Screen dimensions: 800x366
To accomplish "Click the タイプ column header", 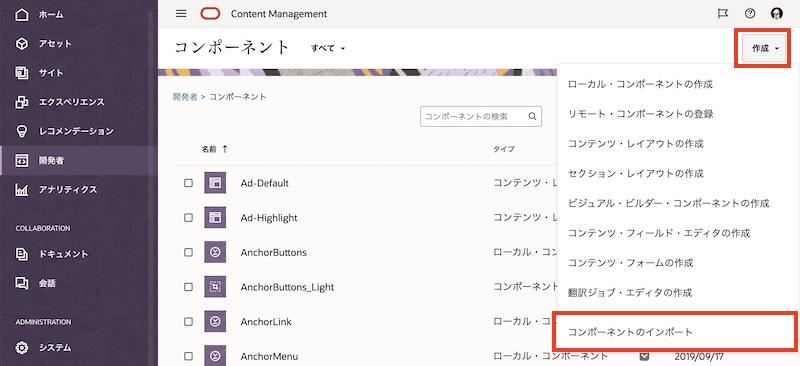I will click(504, 149).
